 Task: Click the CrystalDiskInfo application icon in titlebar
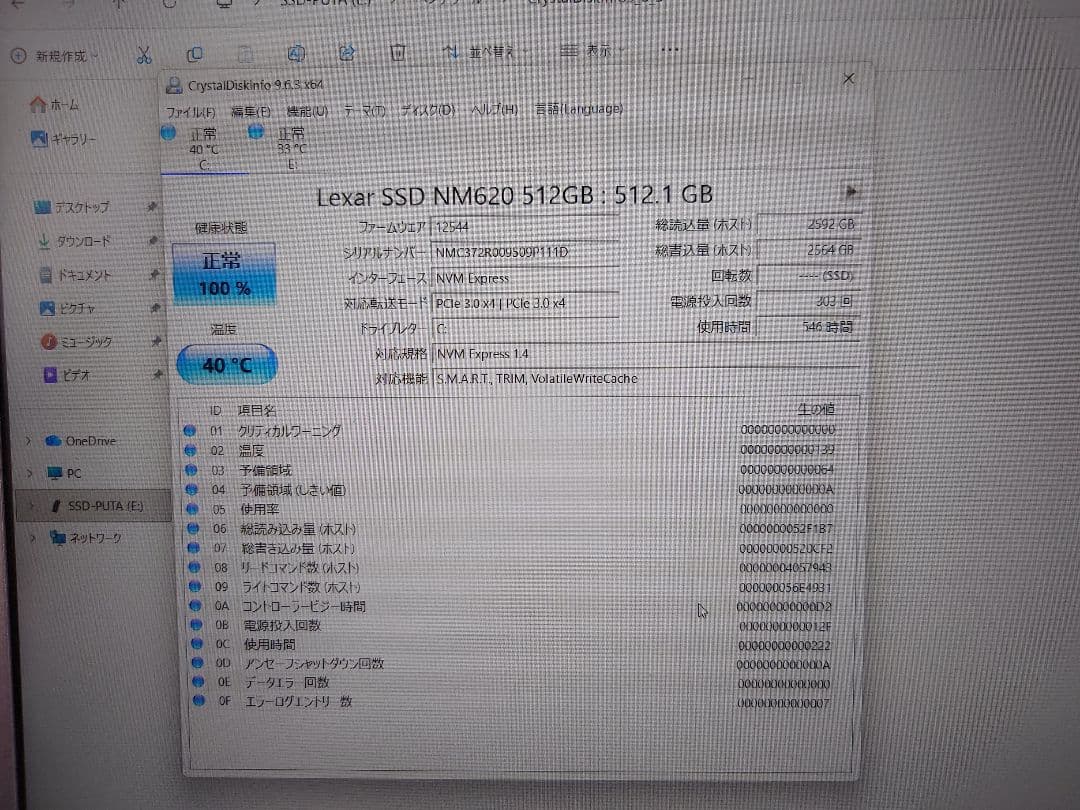[x=175, y=85]
